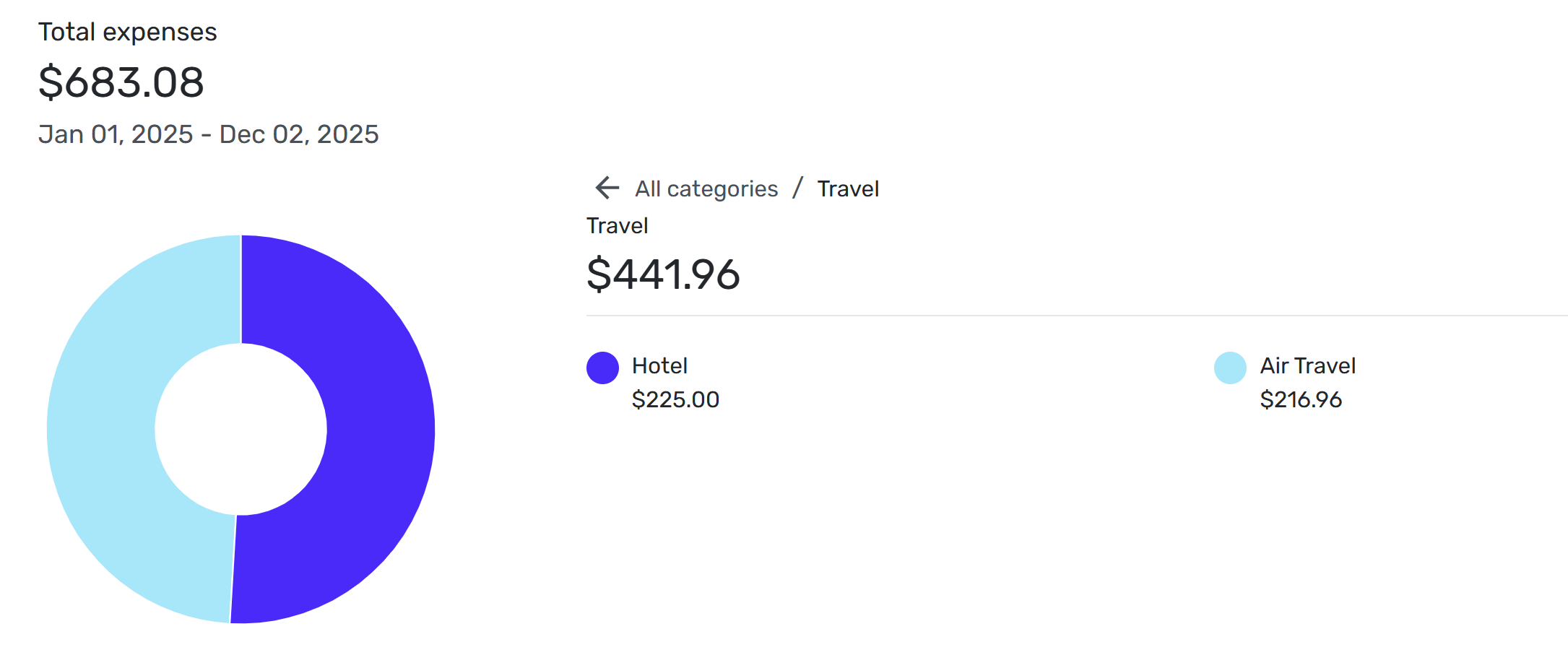Click the purple Hotel legend dot
This screenshot has height=668, width=1568.
coord(602,368)
